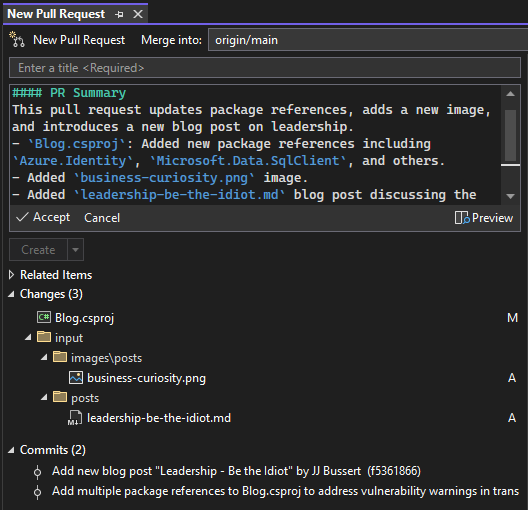Click the C# icon beside Blog.csproj
The image size is (528, 510).
[44, 317]
